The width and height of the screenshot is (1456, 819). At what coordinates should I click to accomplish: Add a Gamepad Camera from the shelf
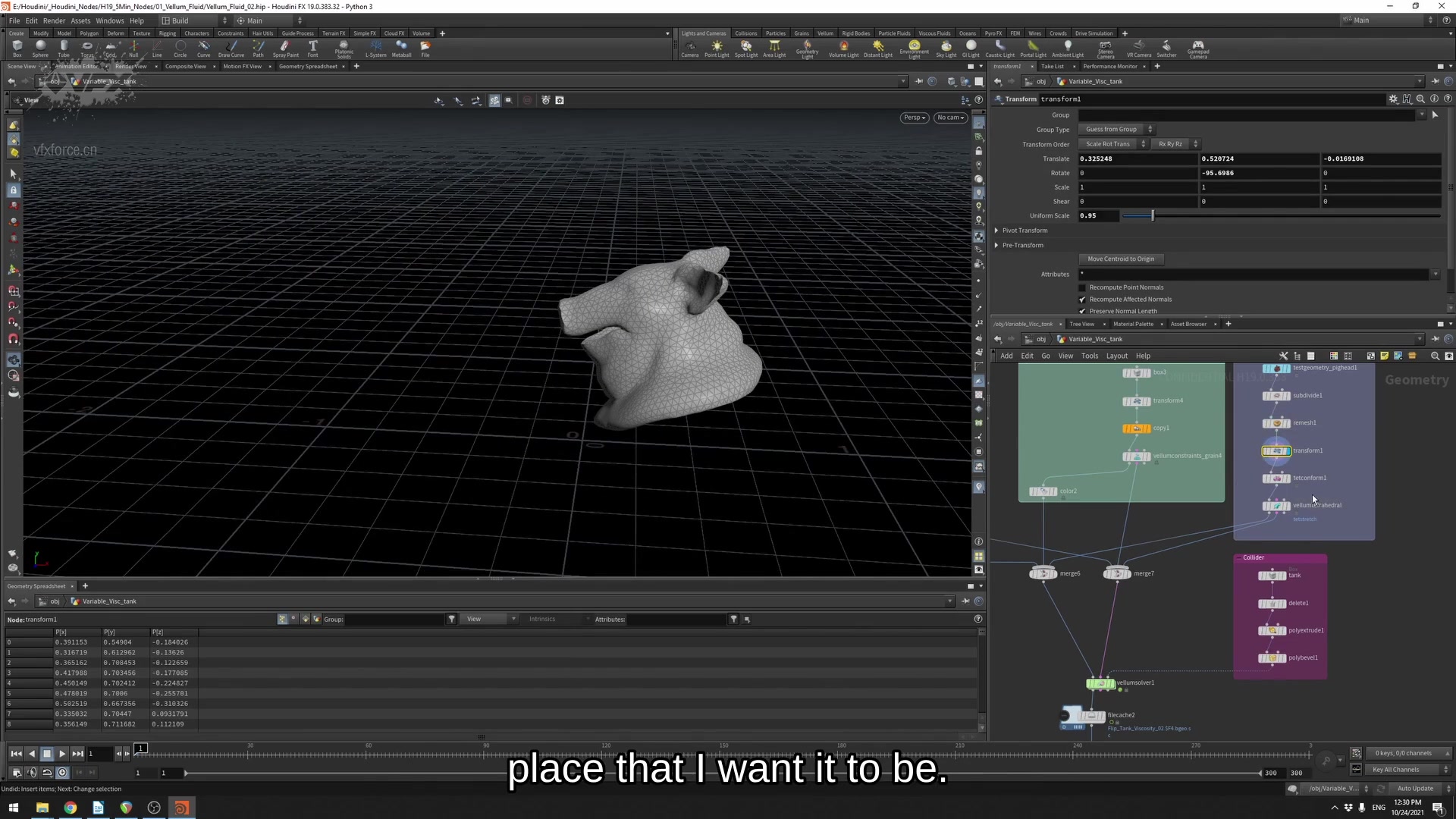pos(1197,49)
